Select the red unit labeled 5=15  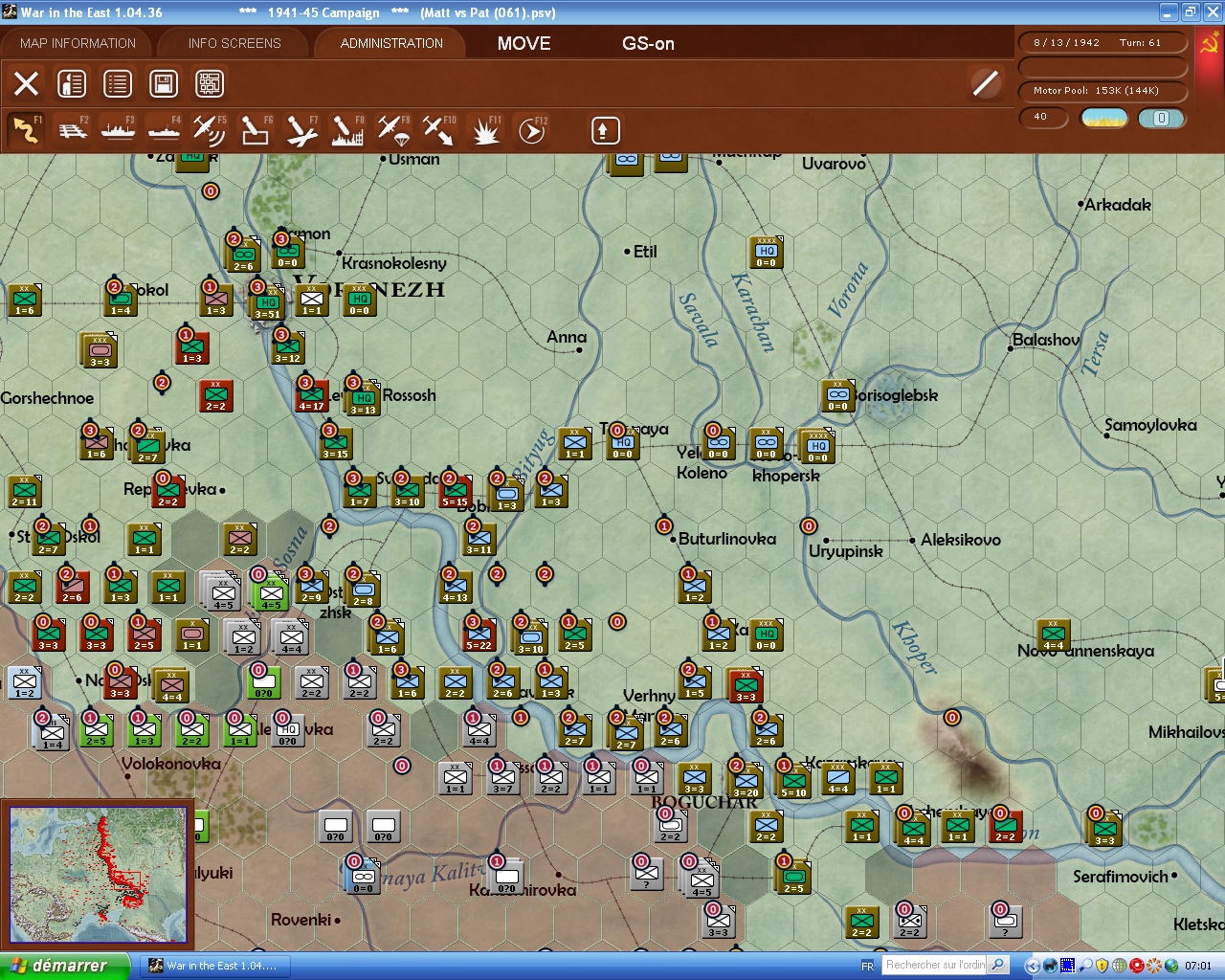(x=456, y=492)
